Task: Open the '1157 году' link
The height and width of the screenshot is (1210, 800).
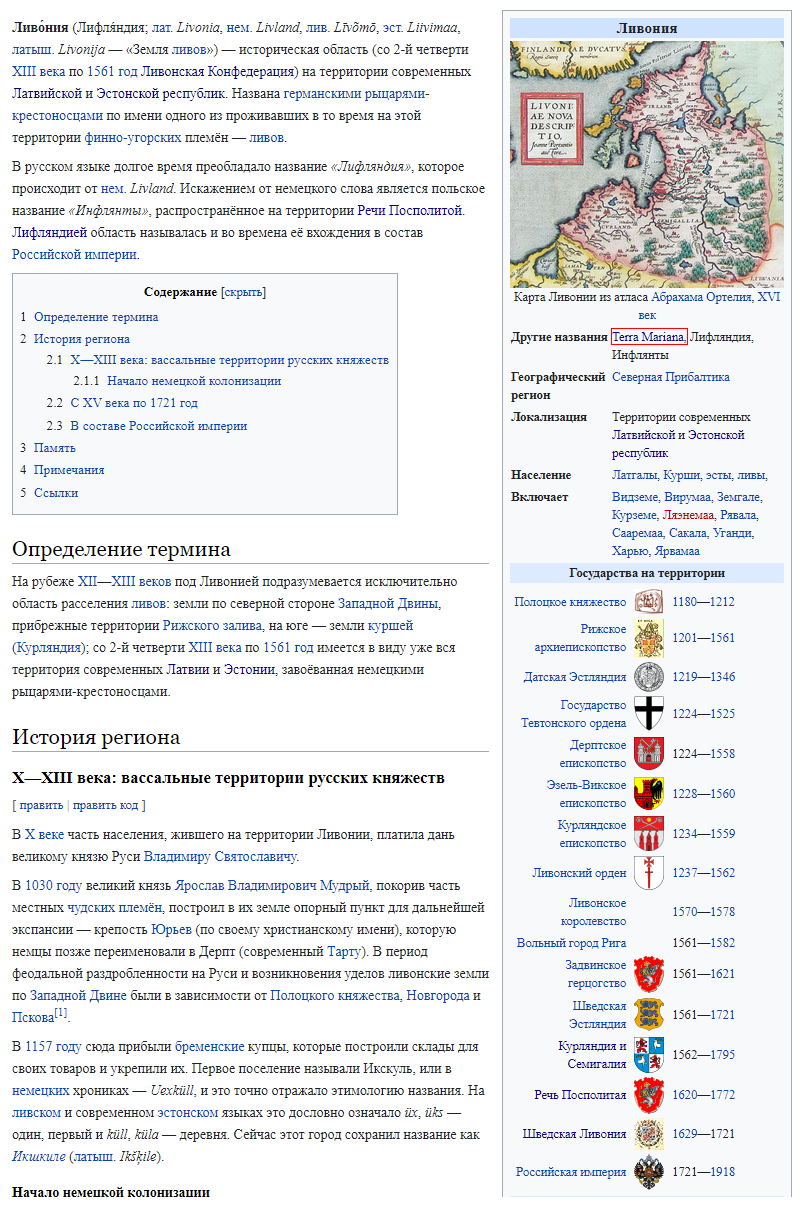Action: pos(55,1047)
